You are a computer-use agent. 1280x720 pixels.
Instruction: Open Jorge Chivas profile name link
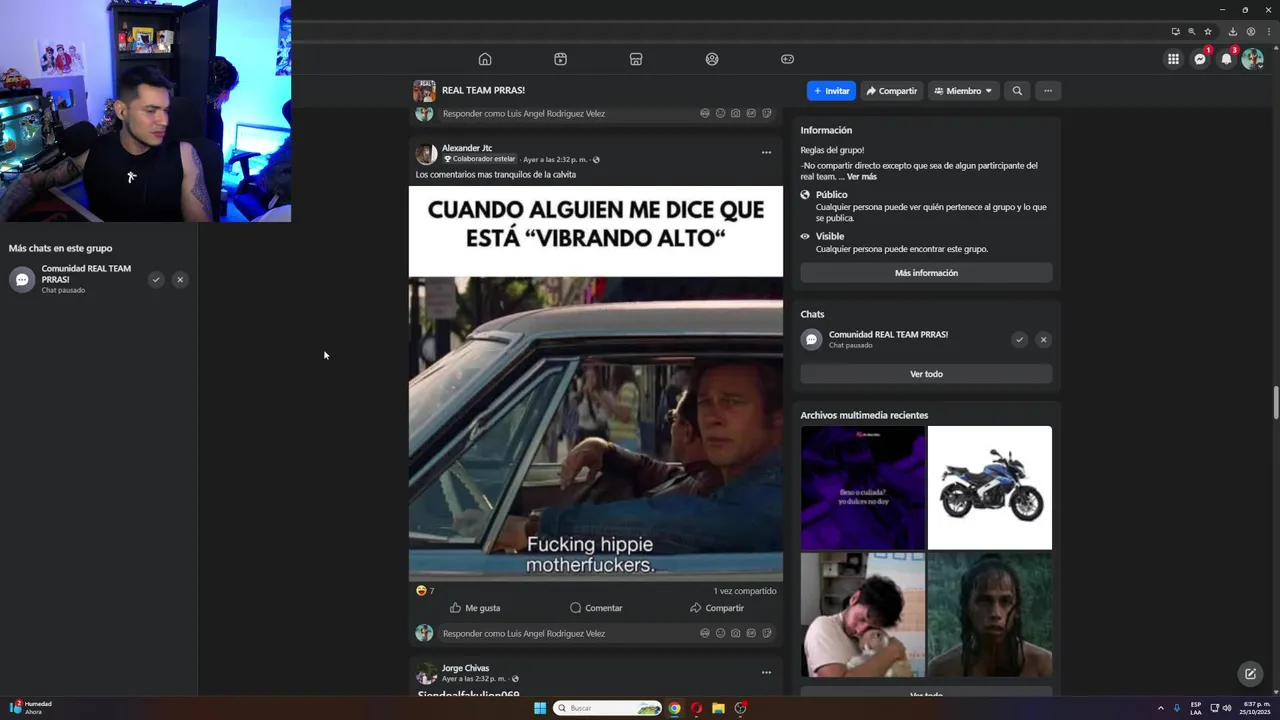tap(465, 668)
